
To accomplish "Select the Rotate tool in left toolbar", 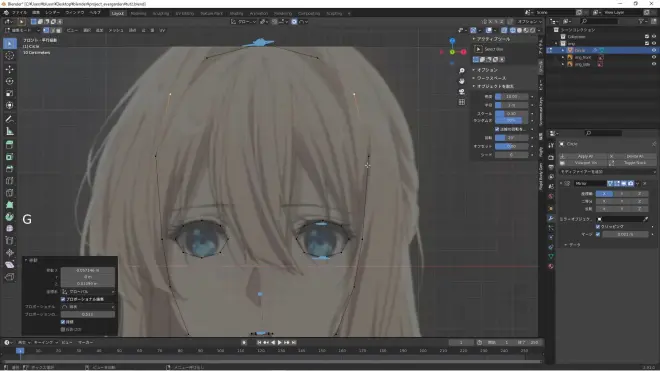I will 10,81.
